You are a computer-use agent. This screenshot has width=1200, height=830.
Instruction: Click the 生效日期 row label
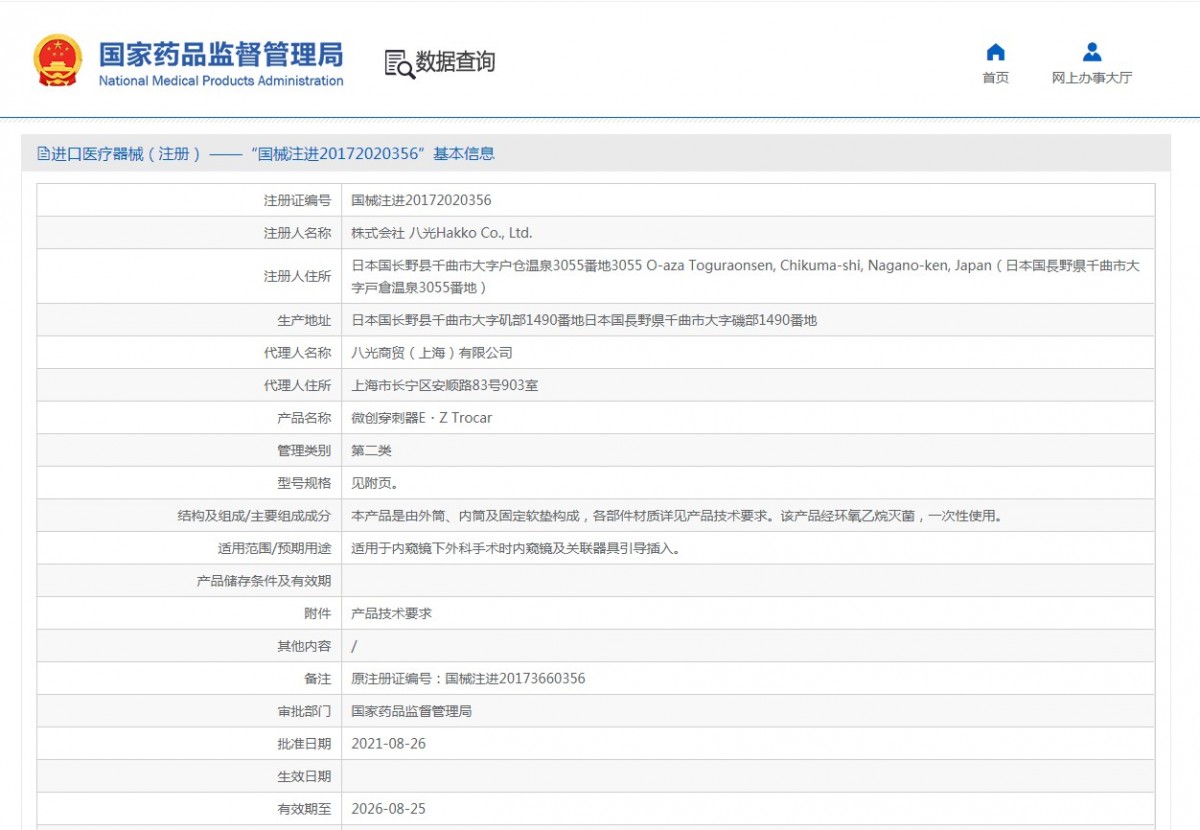point(304,776)
